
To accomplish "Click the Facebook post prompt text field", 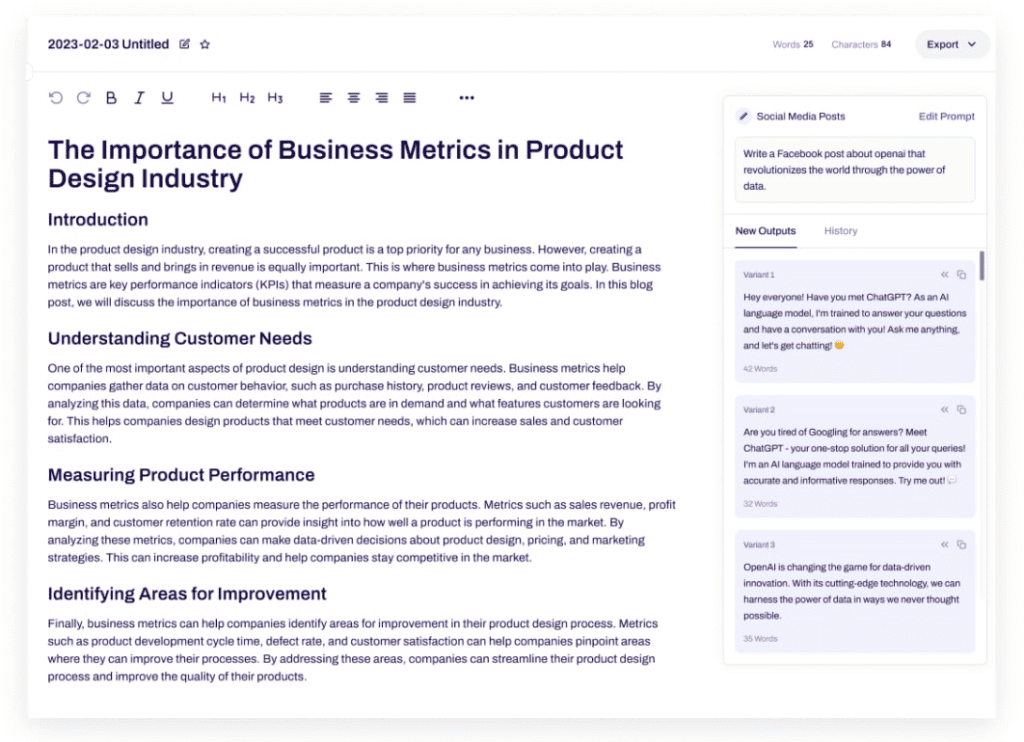I will click(854, 170).
